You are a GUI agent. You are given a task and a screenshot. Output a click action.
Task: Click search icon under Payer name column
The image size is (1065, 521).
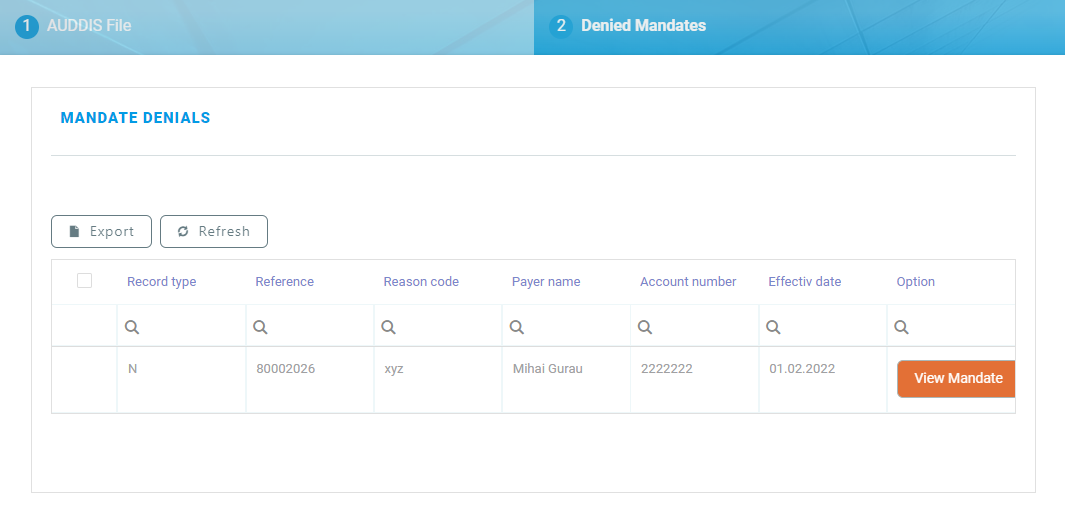pyautogui.click(x=517, y=327)
